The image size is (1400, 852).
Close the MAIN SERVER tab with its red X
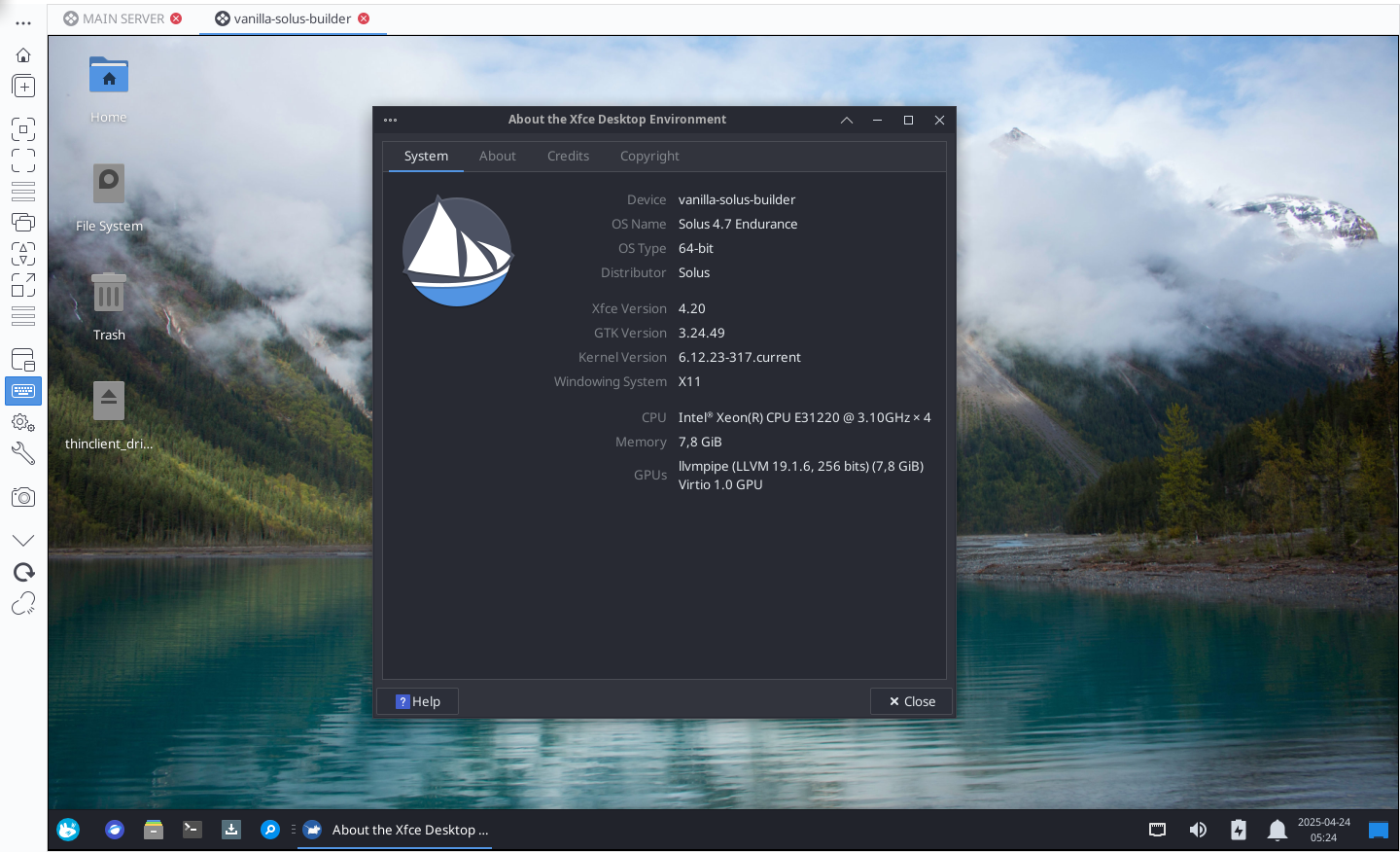[x=176, y=18]
